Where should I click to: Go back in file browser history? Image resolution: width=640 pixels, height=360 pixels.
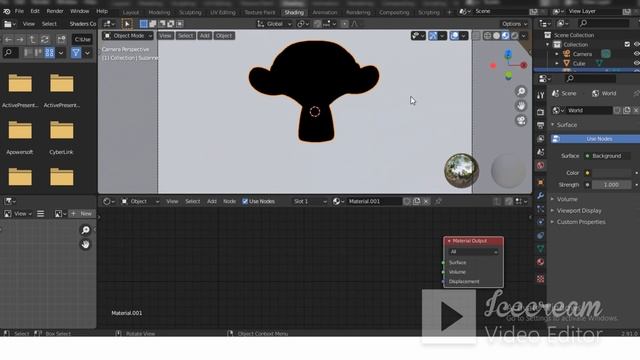(8, 40)
